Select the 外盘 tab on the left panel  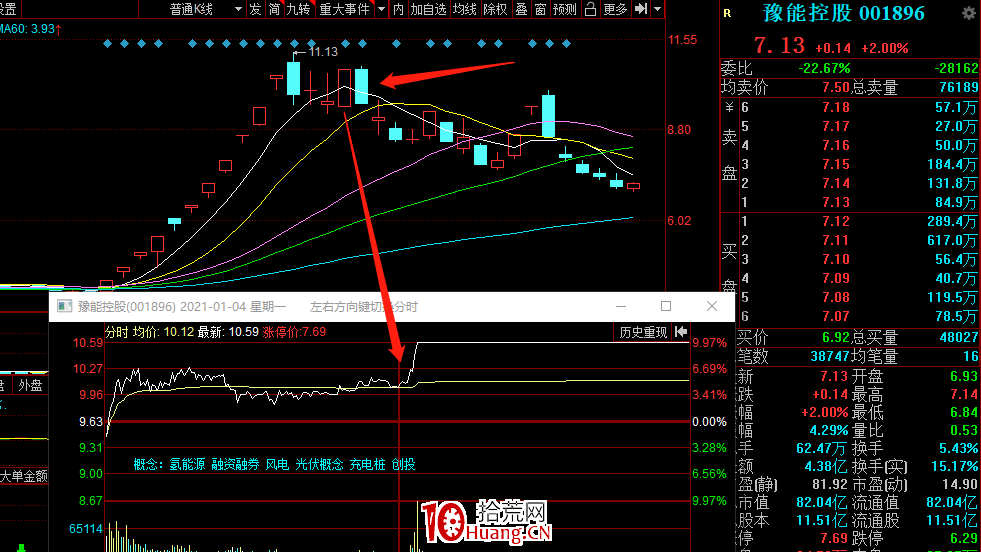click(30, 386)
